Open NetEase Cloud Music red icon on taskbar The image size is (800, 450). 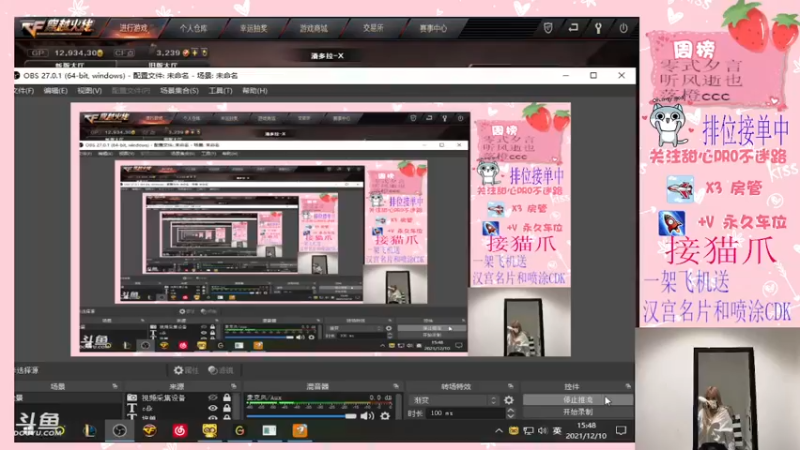coord(180,431)
